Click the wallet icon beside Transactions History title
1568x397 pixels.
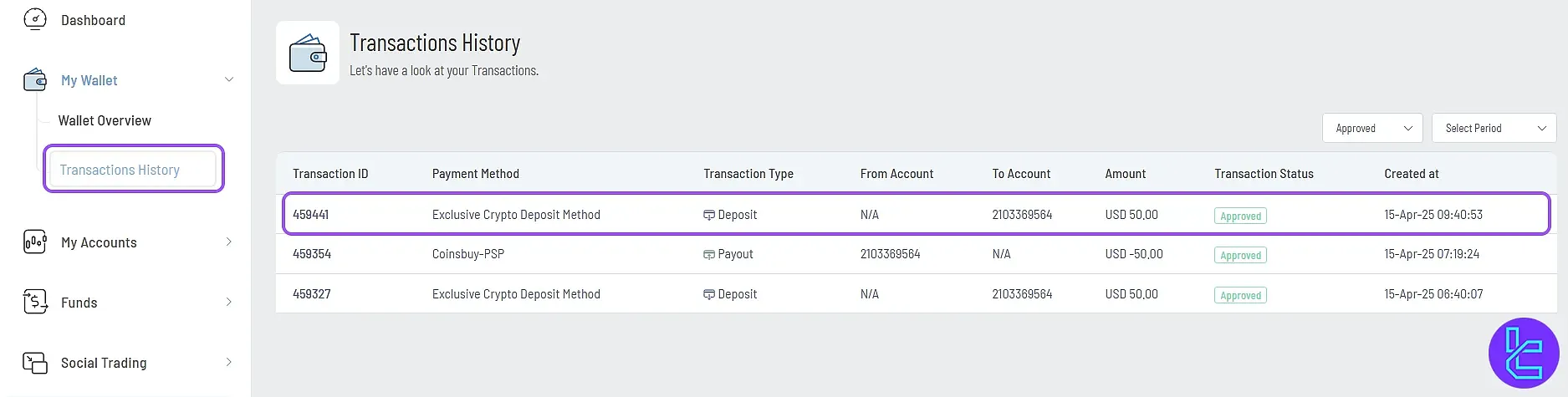point(308,53)
